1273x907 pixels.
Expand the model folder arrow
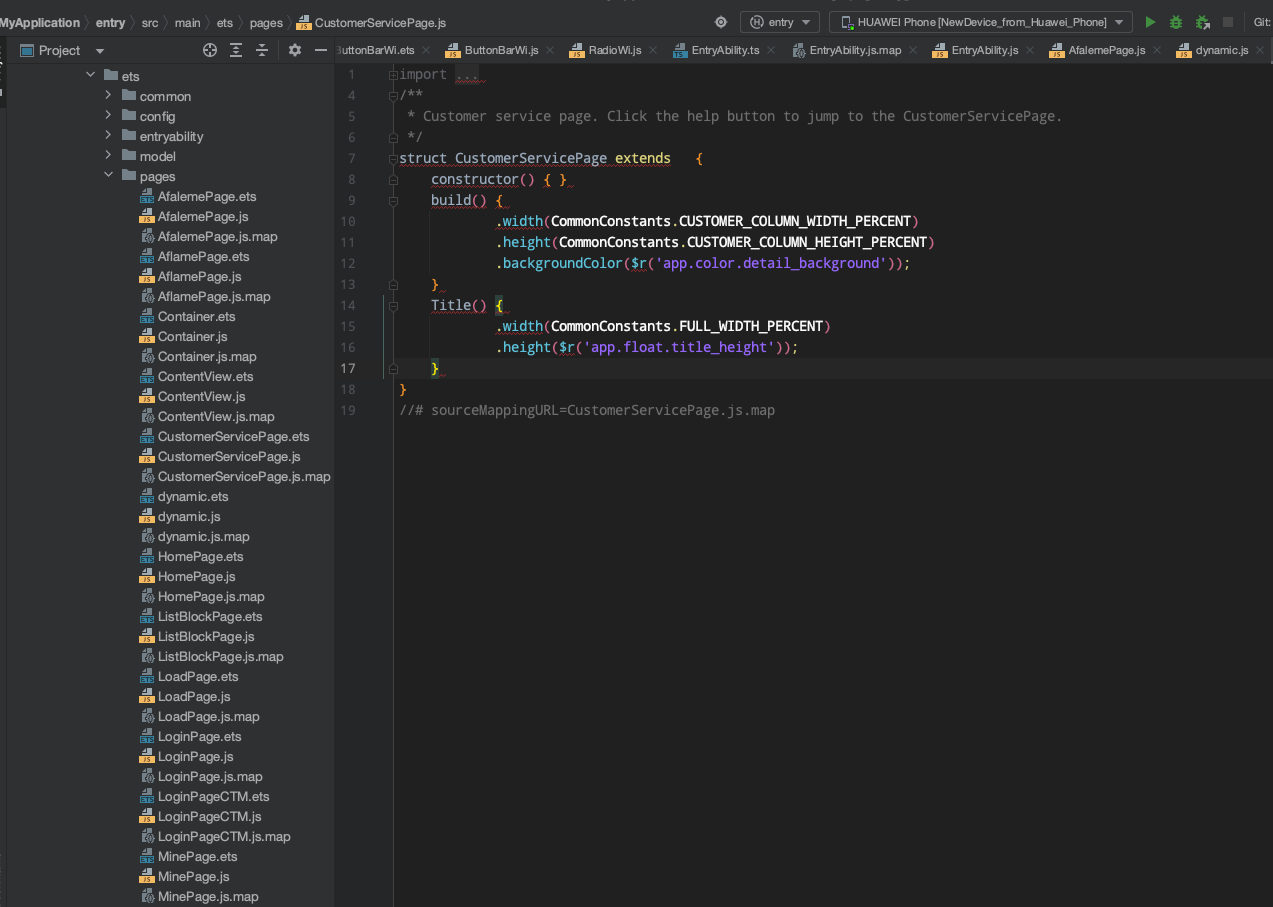(108, 156)
